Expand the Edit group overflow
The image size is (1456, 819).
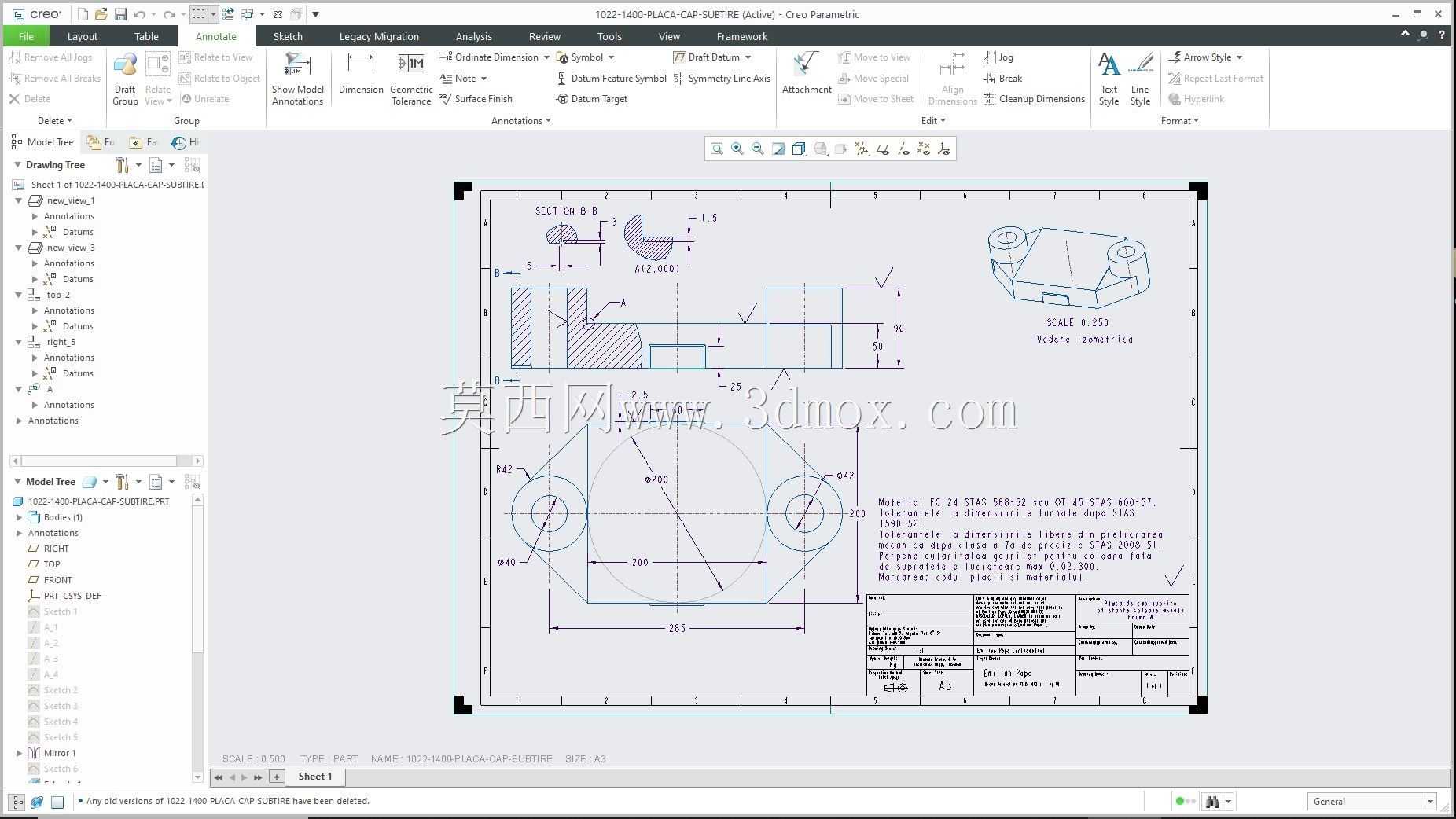click(x=933, y=121)
